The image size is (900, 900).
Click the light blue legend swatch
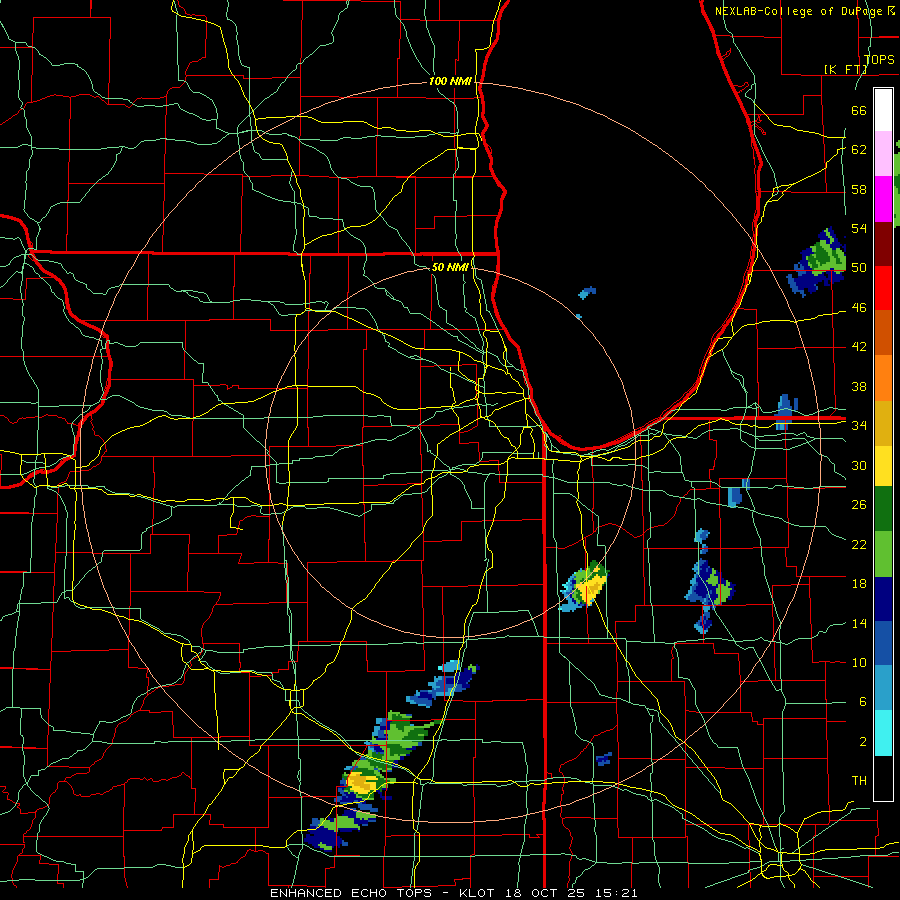point(883,688)
